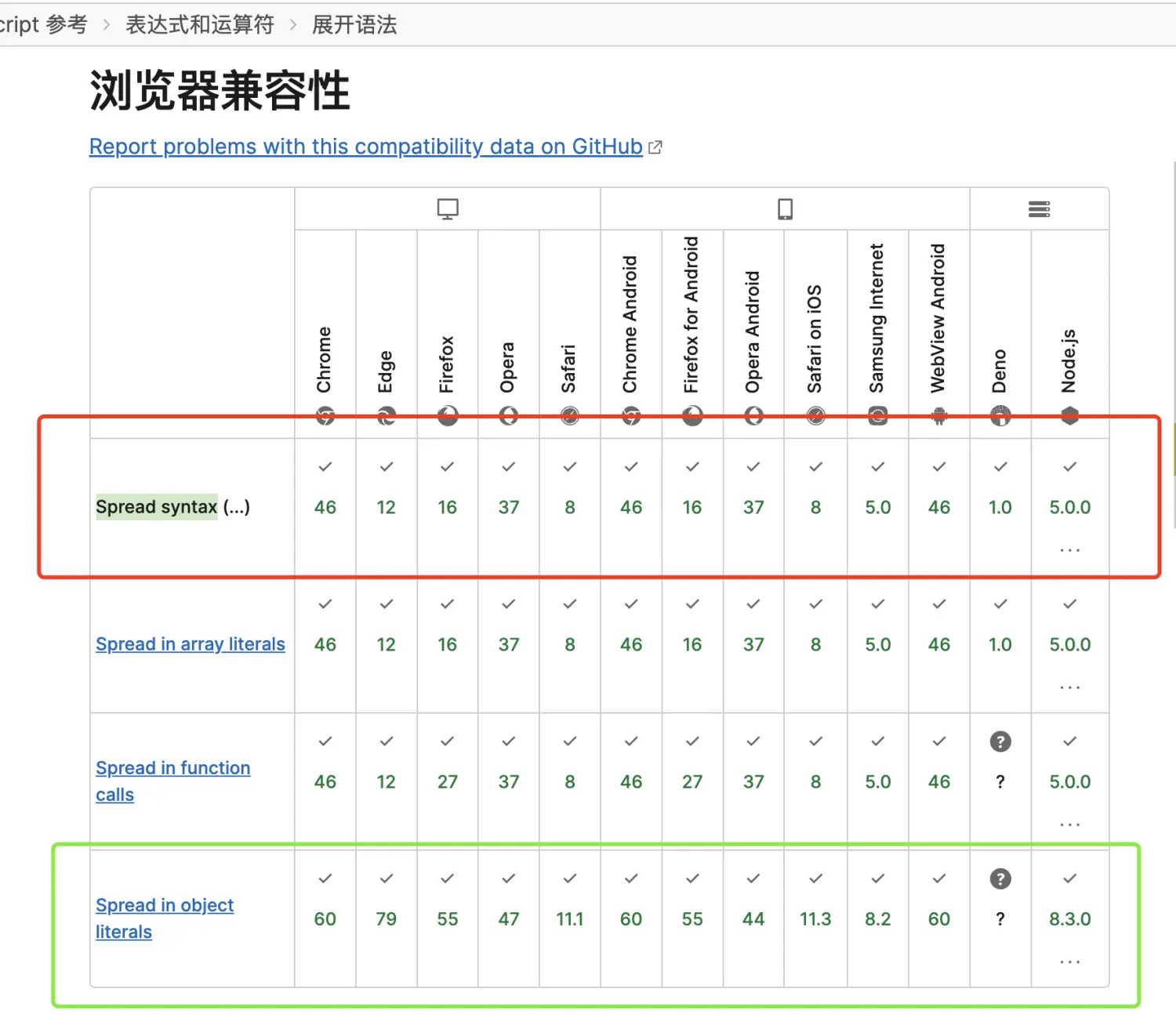1176x1014 pixels.
Task: Click Chrome version 60 cell for object literals
Action: point(325,918)
